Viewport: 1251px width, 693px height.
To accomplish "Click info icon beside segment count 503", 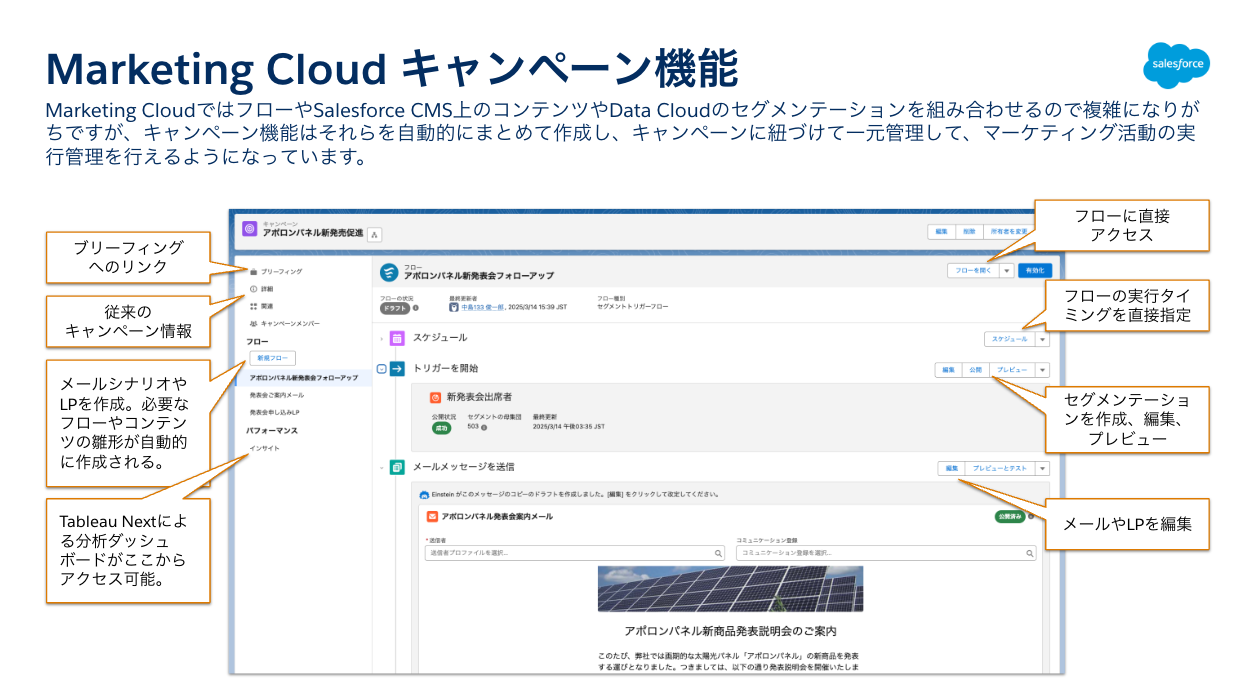I will point(484,427).
